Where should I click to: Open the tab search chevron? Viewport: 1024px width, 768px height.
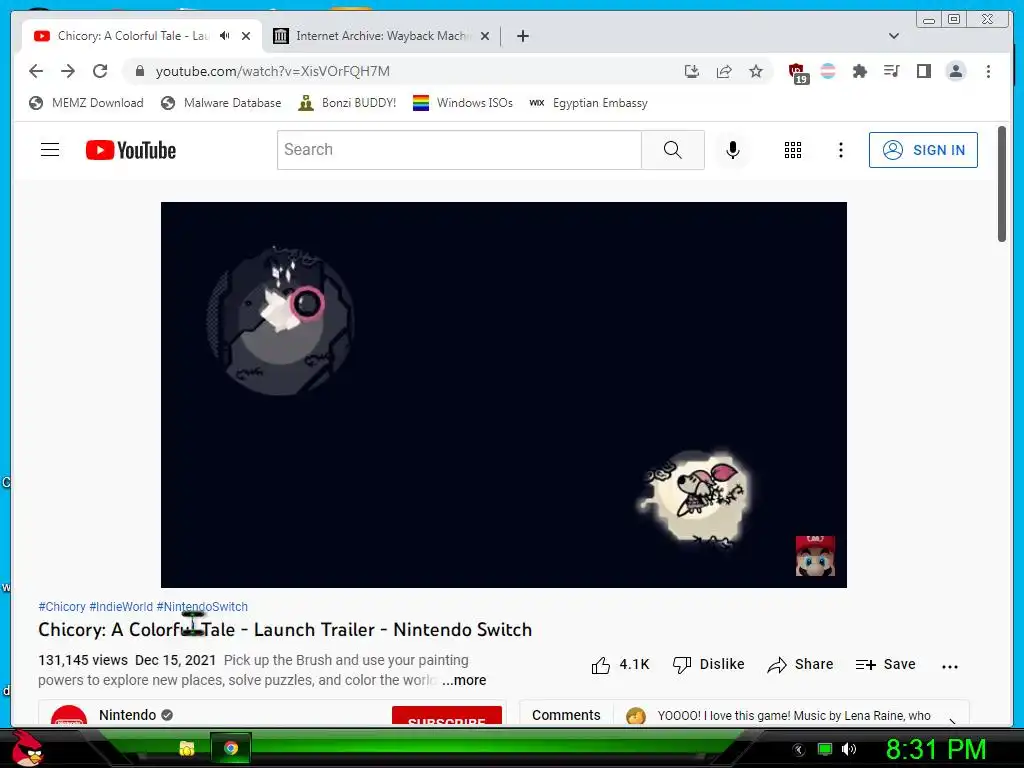pyautogui.click(x=894, y=36)
